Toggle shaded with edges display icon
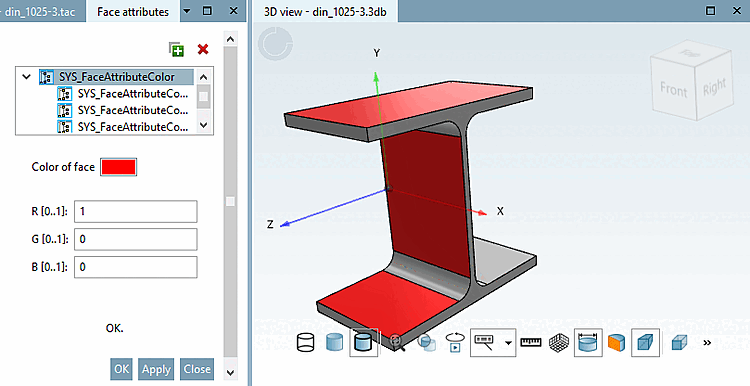The height and width of the screenshot is (386, 750). [364, 342]
